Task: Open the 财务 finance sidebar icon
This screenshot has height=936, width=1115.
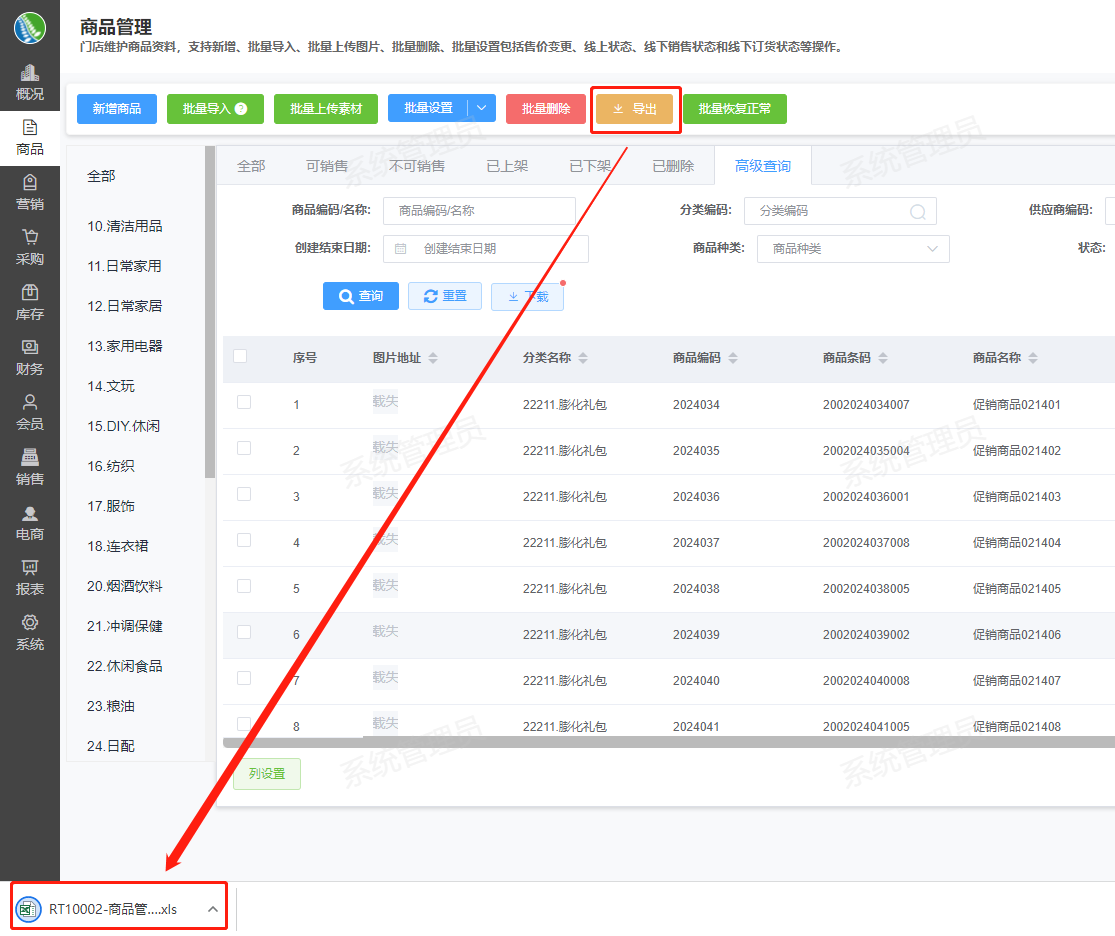Action: [x=30, y=348]
